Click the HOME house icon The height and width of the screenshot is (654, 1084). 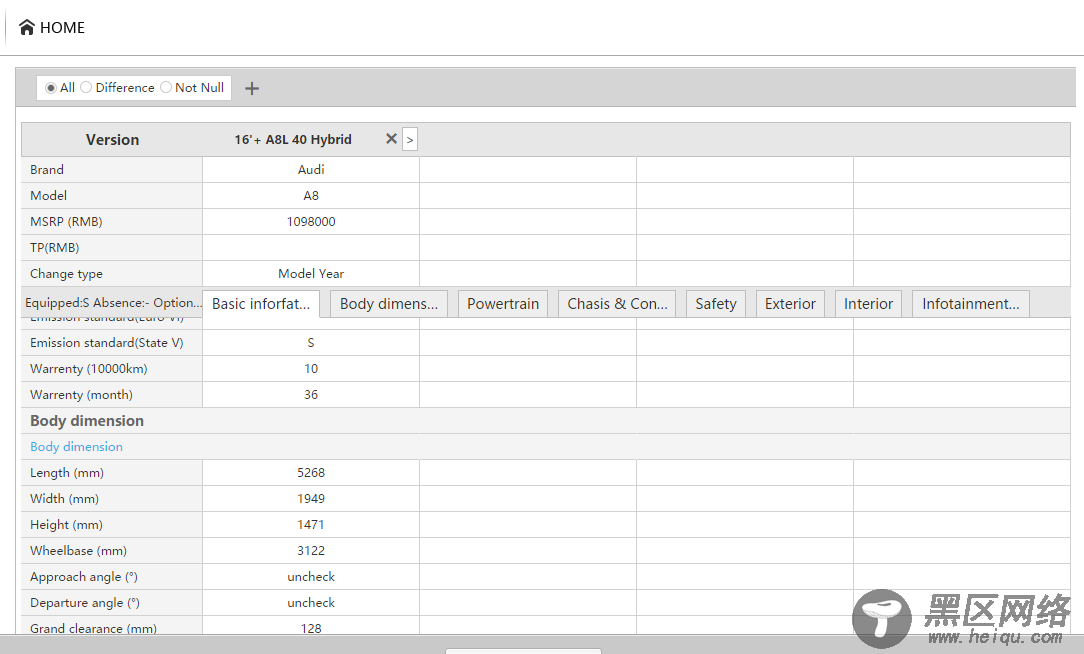click(26, 28)
